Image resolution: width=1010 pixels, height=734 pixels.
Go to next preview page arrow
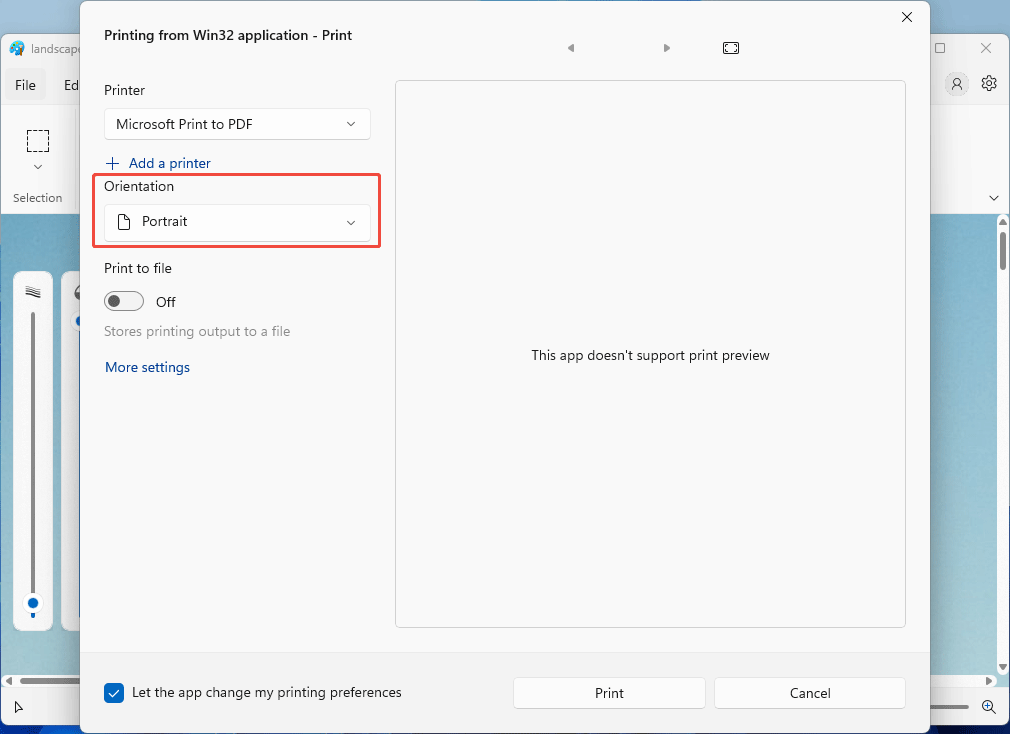point(667,48)
